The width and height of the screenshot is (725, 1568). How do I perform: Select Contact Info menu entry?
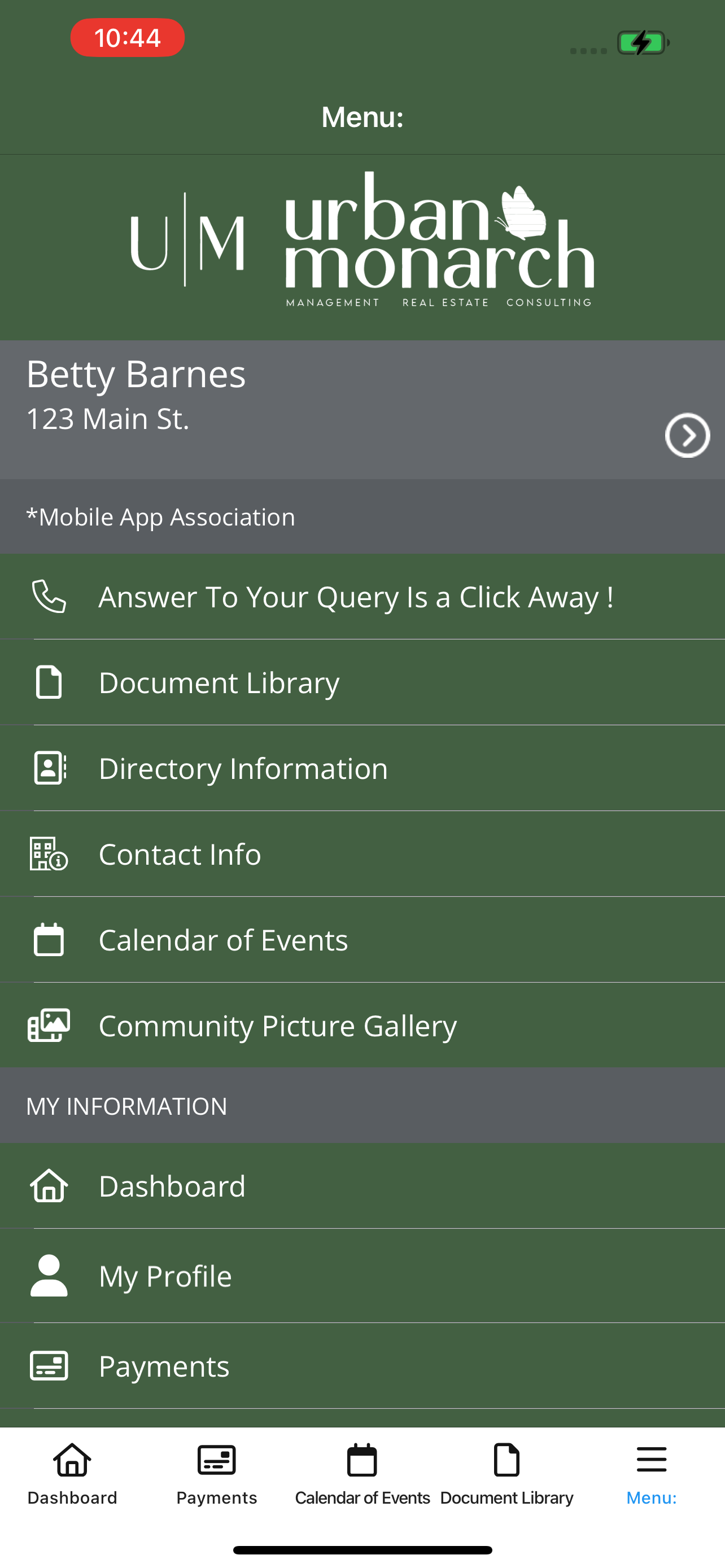(362, 853)
